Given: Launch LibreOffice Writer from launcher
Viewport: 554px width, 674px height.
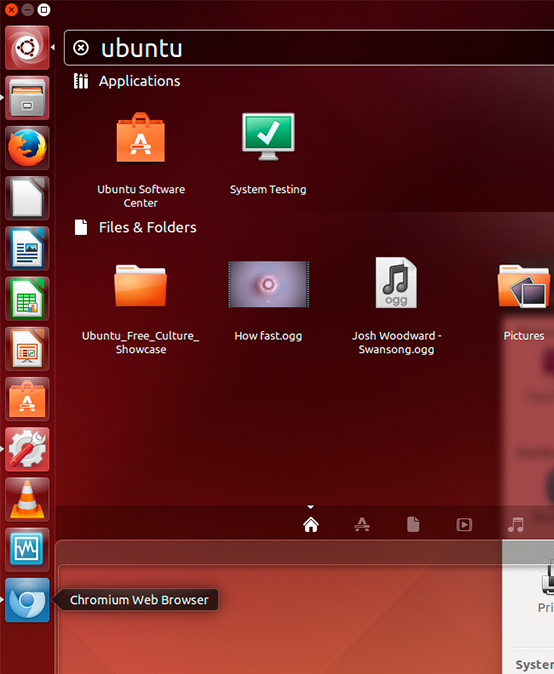Looking at the screenshot, I should click(27, 248).
